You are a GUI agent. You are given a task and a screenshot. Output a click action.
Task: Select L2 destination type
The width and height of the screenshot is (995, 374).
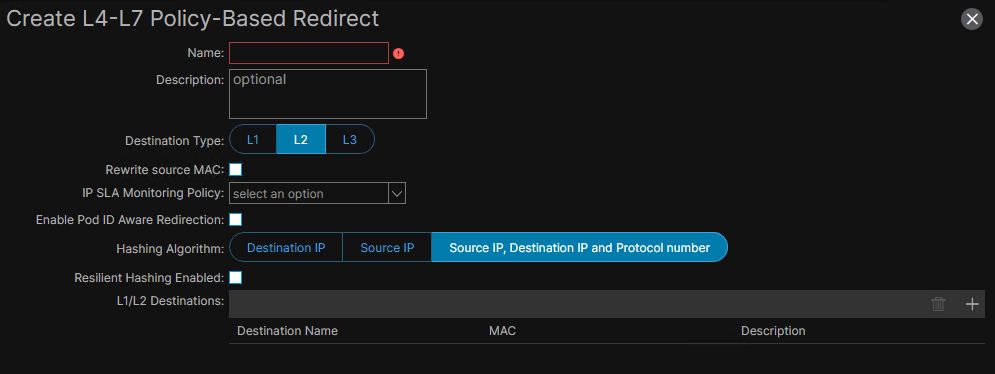point(301,139)
